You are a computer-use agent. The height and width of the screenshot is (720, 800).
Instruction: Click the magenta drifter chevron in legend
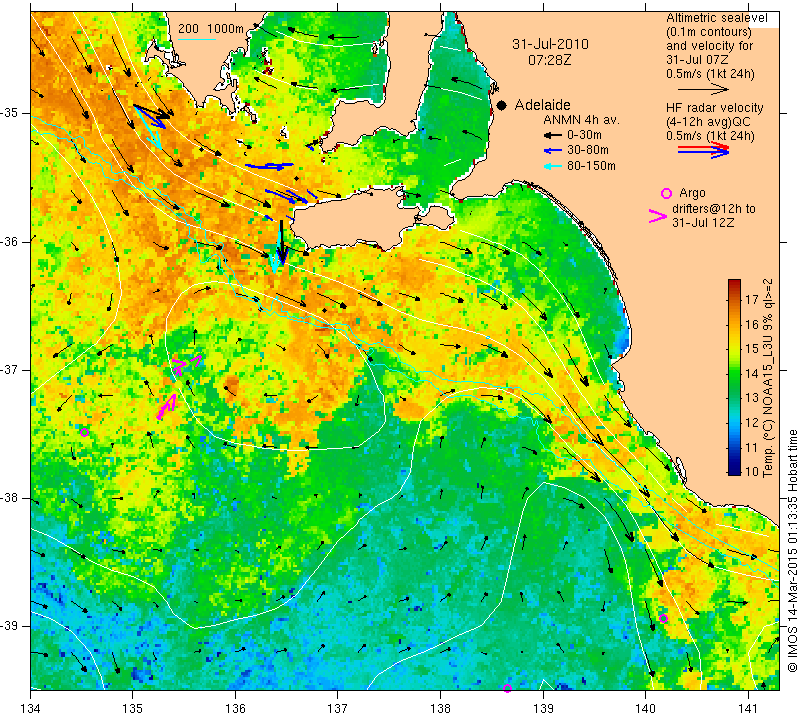tap(658, 216)
